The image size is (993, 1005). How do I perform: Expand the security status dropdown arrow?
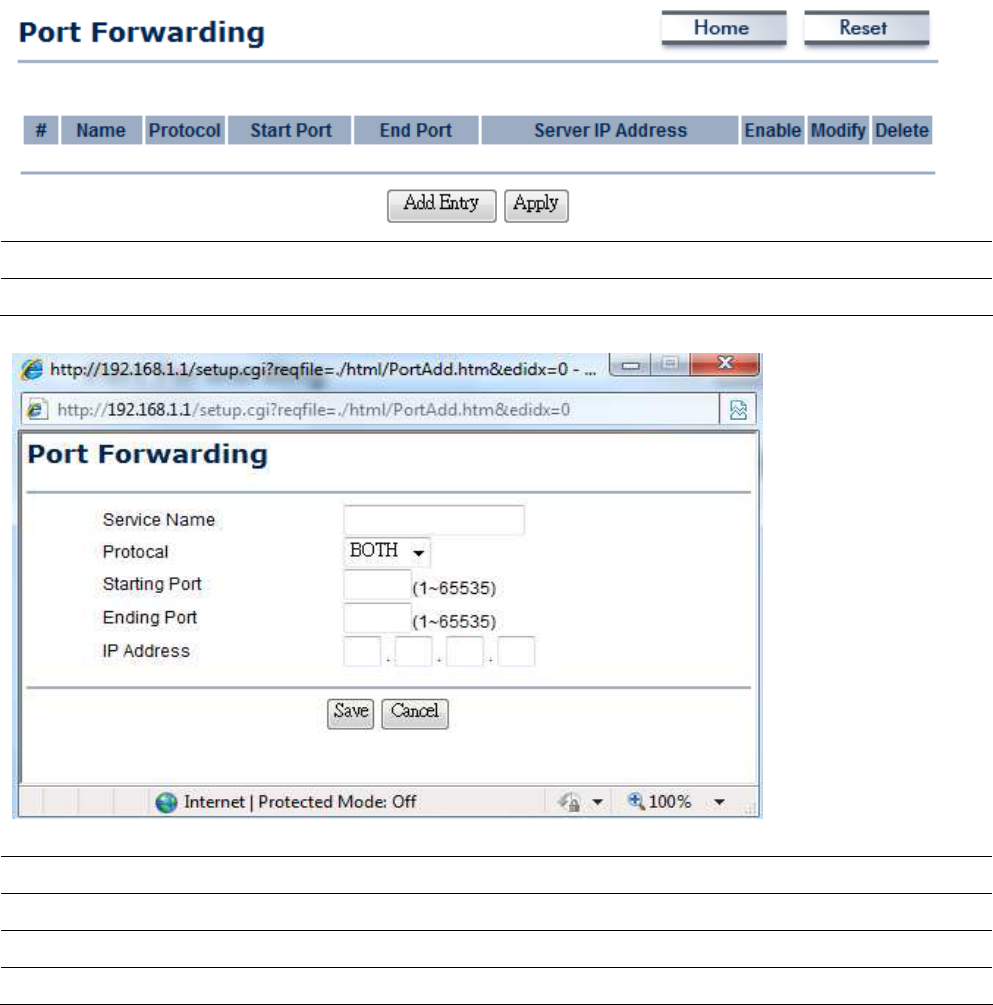[597, 802]
